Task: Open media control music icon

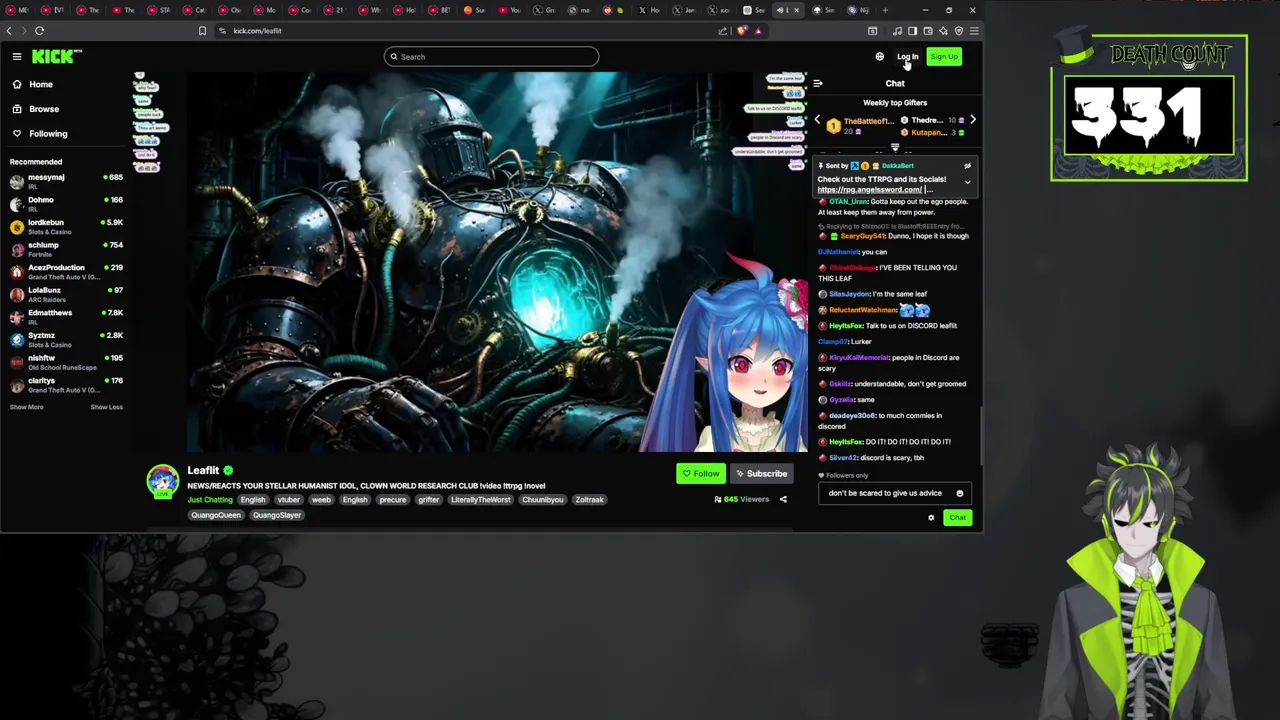Action: click(897, 31)
